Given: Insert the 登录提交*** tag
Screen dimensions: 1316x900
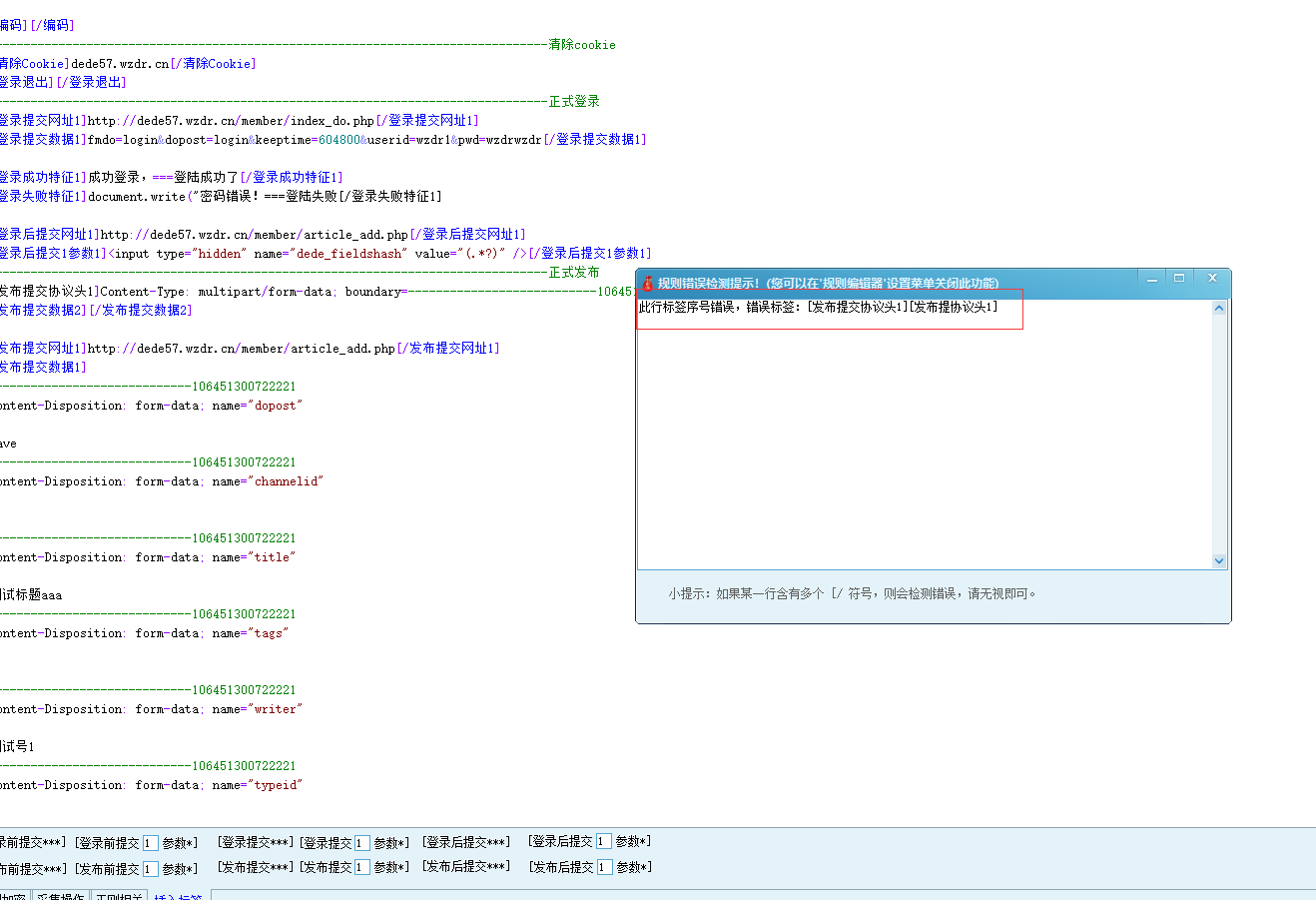Looking at the screenshot, I should pos(256,841).
